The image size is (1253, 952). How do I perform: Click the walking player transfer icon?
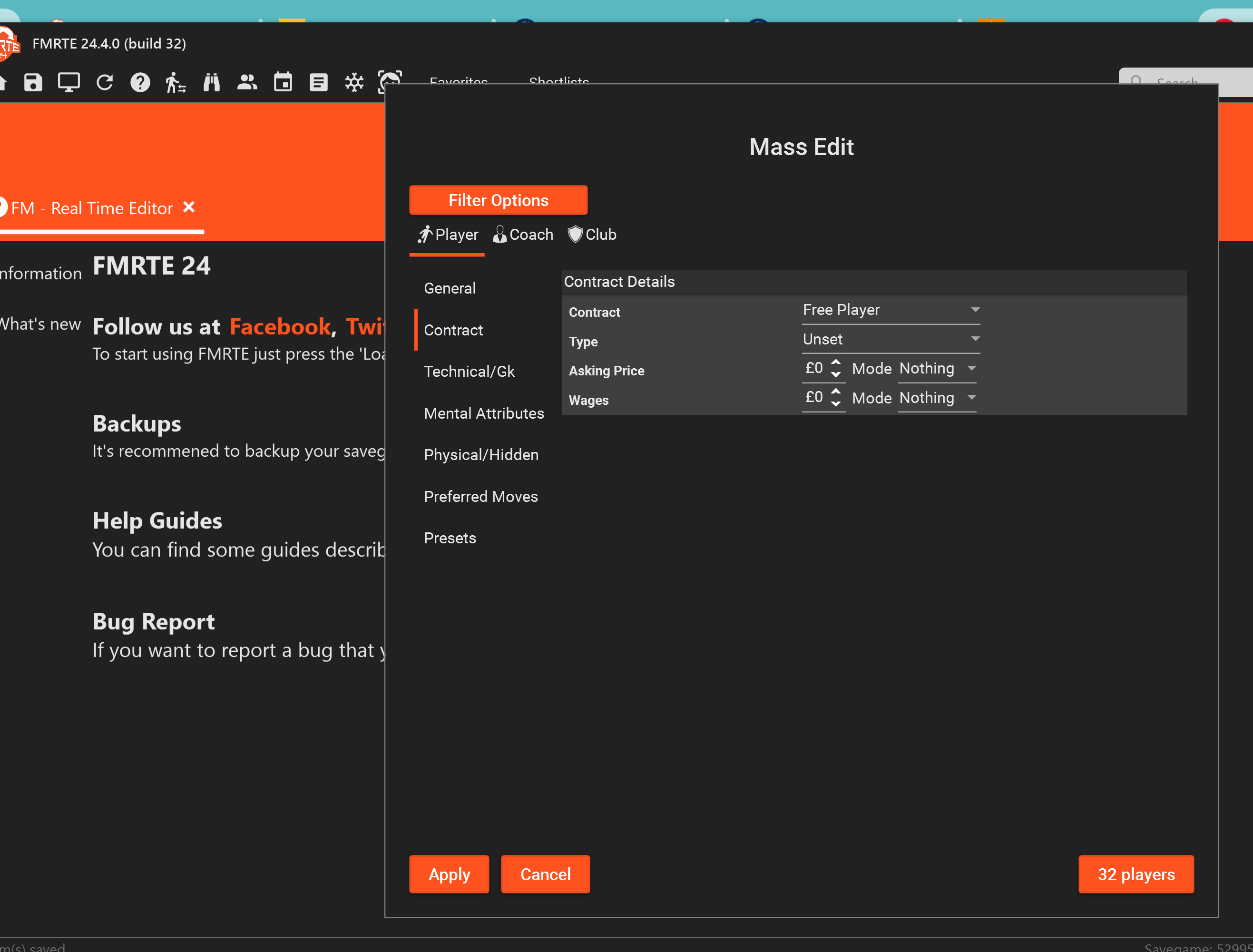pyautogui.click(x=176, y=83)
